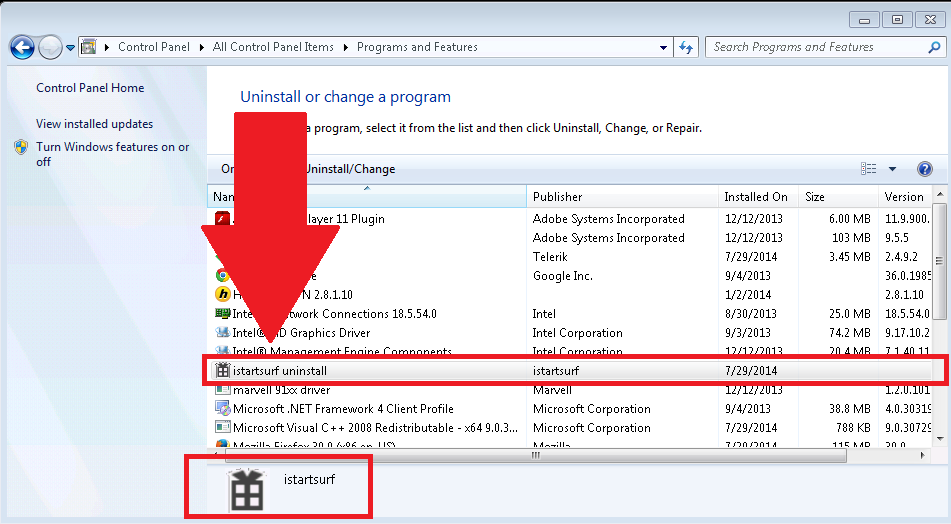The width and height of the screenshot is (951, 524).
Task: Click Turn Windows features on or off
Action: 112,154
